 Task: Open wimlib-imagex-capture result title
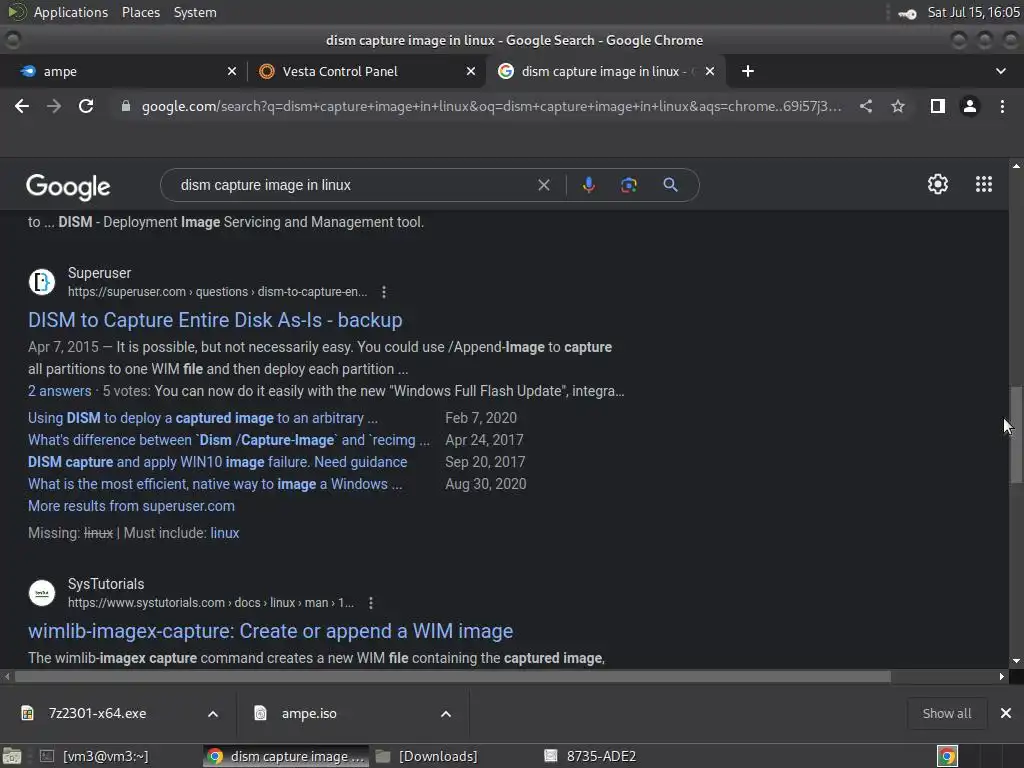pyautogui.click(x=270, y=631)
